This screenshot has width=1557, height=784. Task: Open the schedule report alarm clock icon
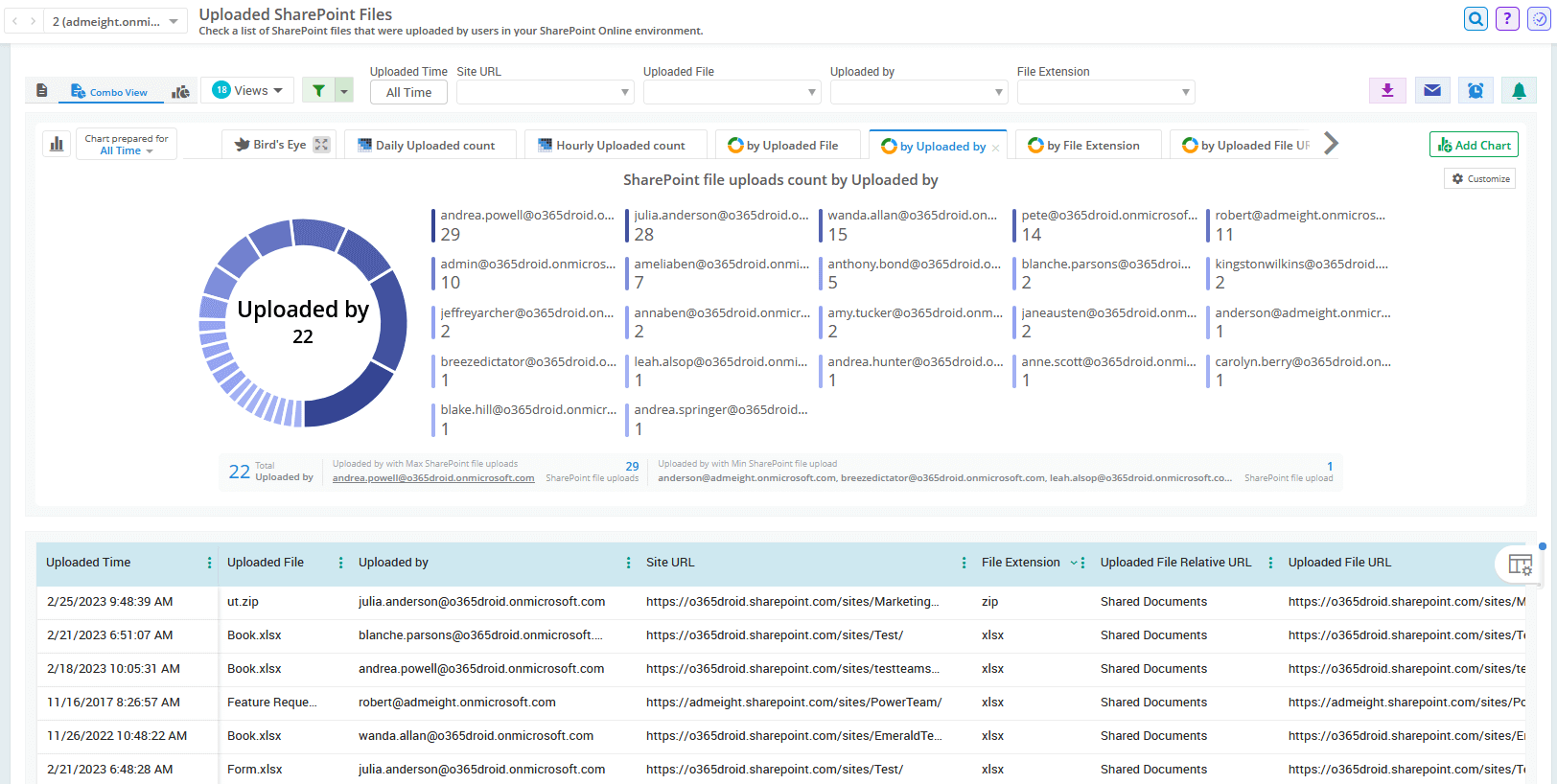1476,90
